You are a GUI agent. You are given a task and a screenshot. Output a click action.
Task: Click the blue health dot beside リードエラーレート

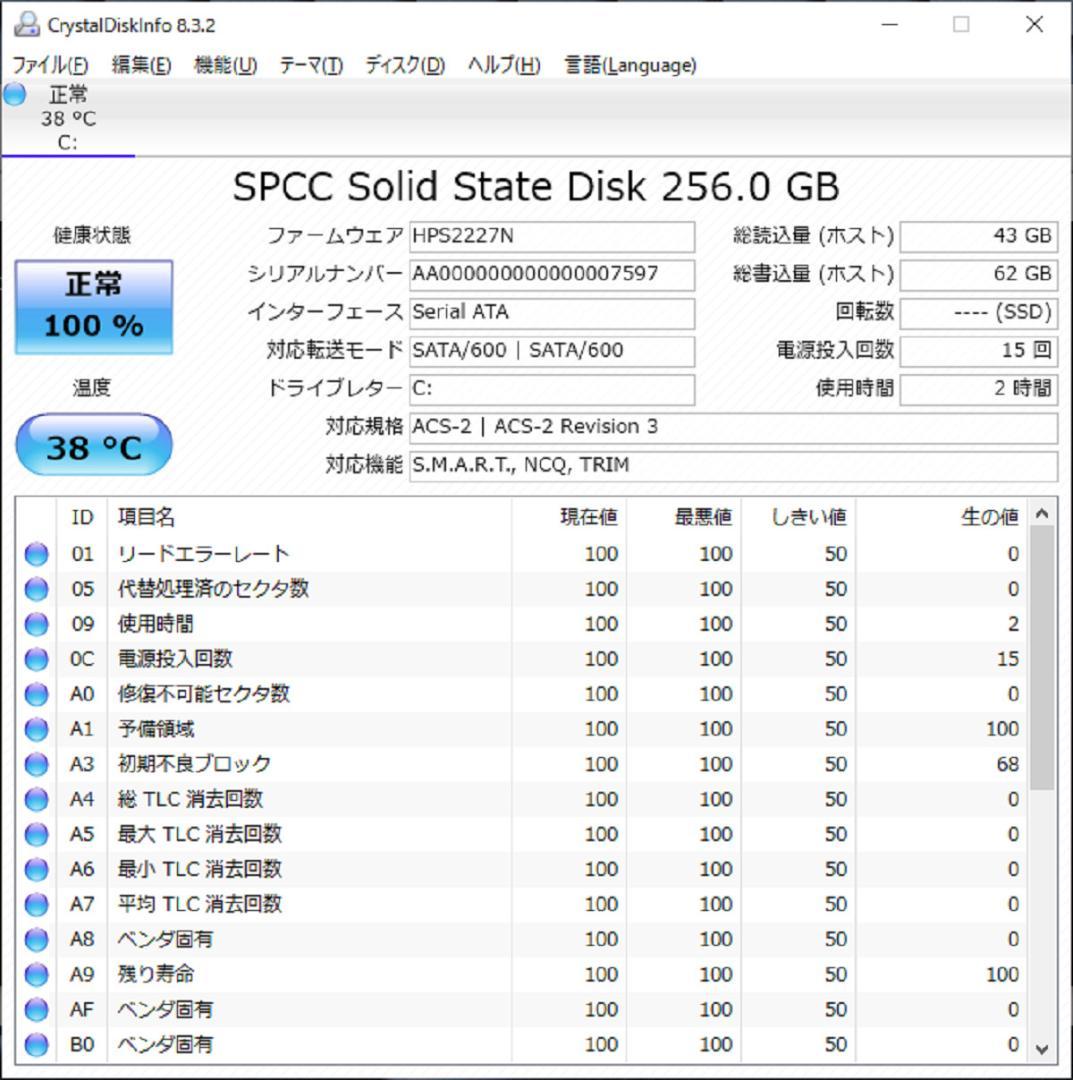pos(35,553)
